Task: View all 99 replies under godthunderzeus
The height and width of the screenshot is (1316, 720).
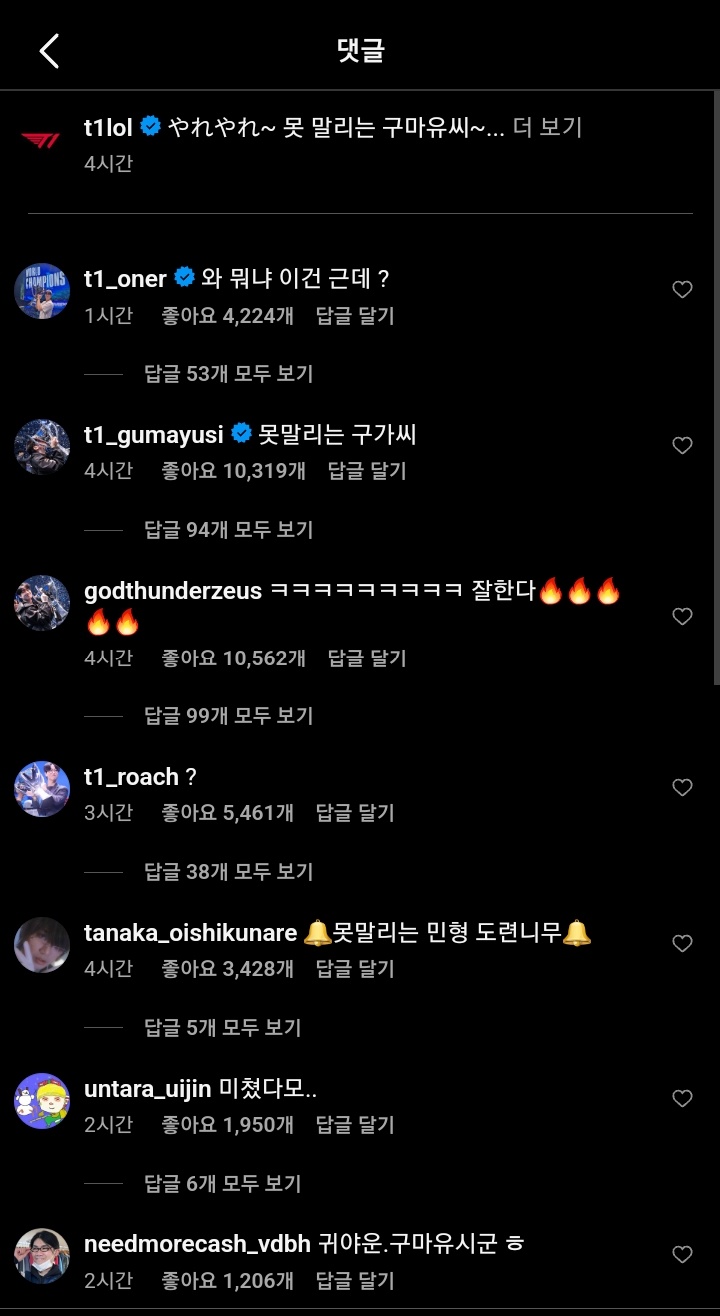Action: point(228,716)
